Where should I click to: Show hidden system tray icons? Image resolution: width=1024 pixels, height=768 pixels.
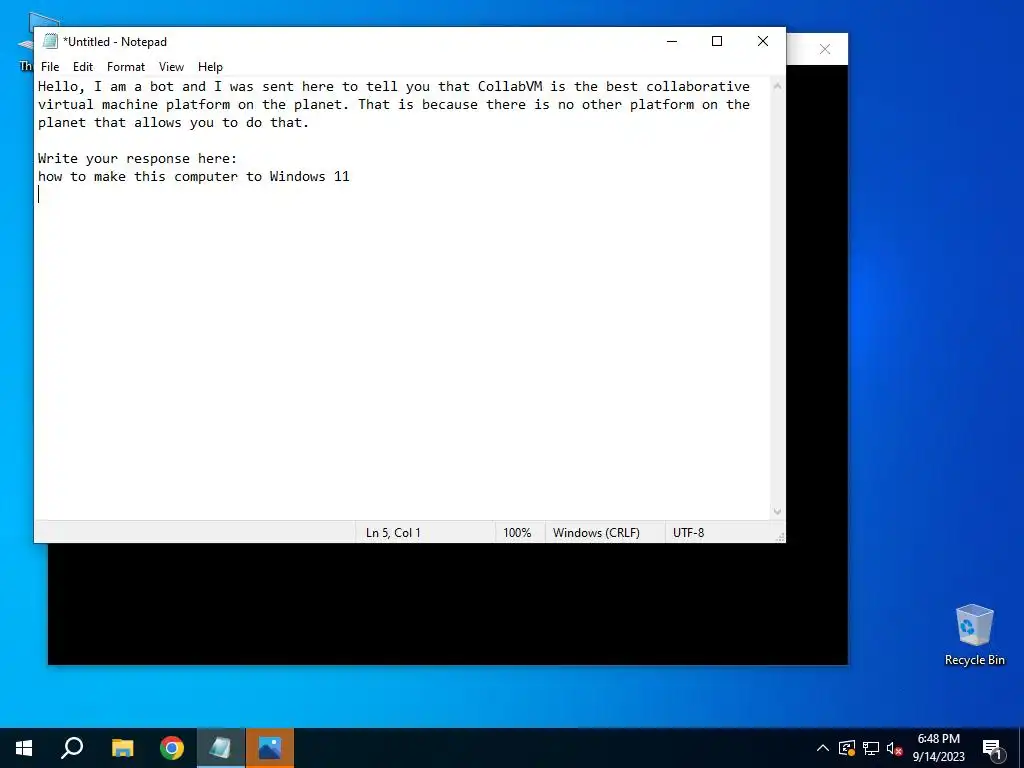pos(823,748)
